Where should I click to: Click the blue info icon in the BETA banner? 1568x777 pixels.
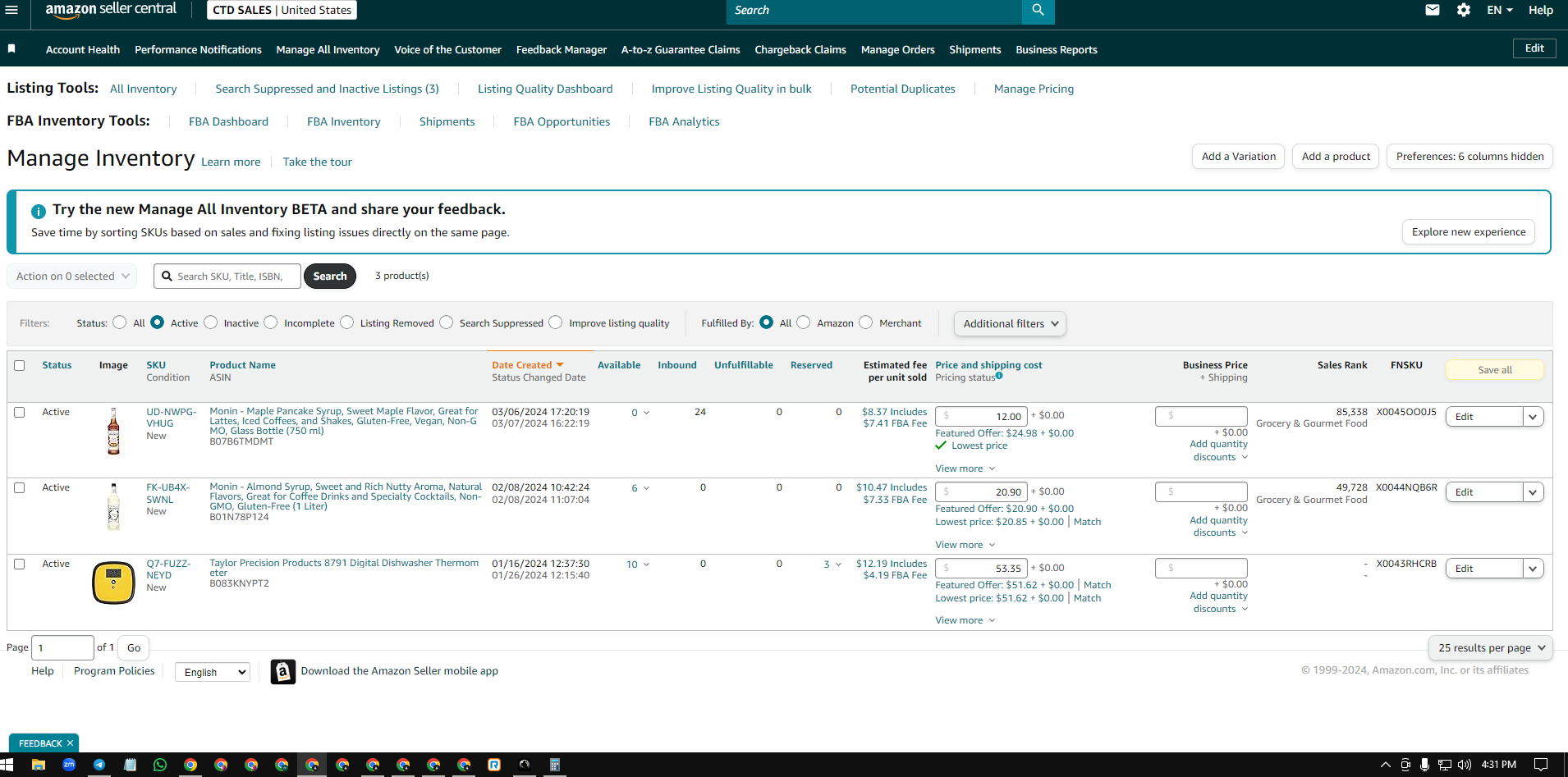[39, 211]
